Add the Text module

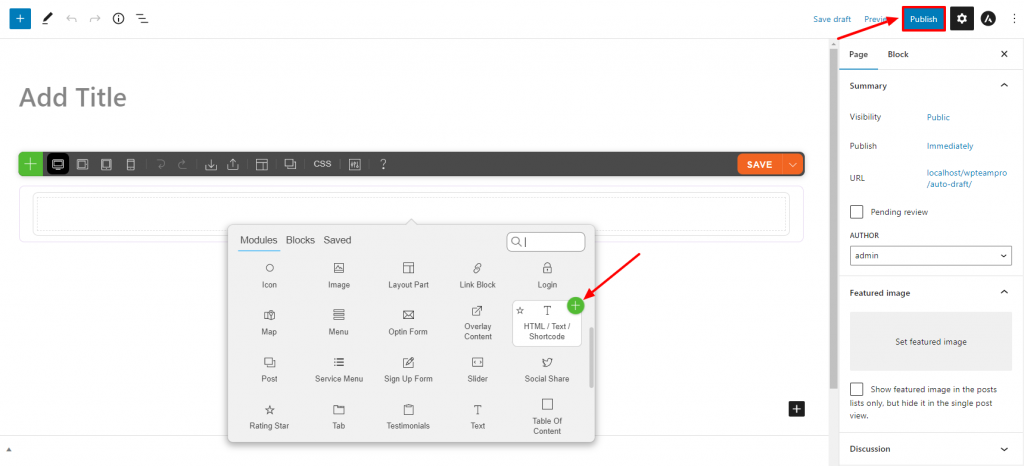[477, 416]
